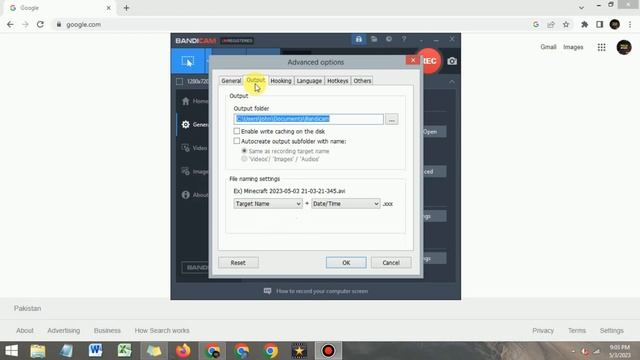Open Bandicam output folder icon in title bar

(374, 39)
